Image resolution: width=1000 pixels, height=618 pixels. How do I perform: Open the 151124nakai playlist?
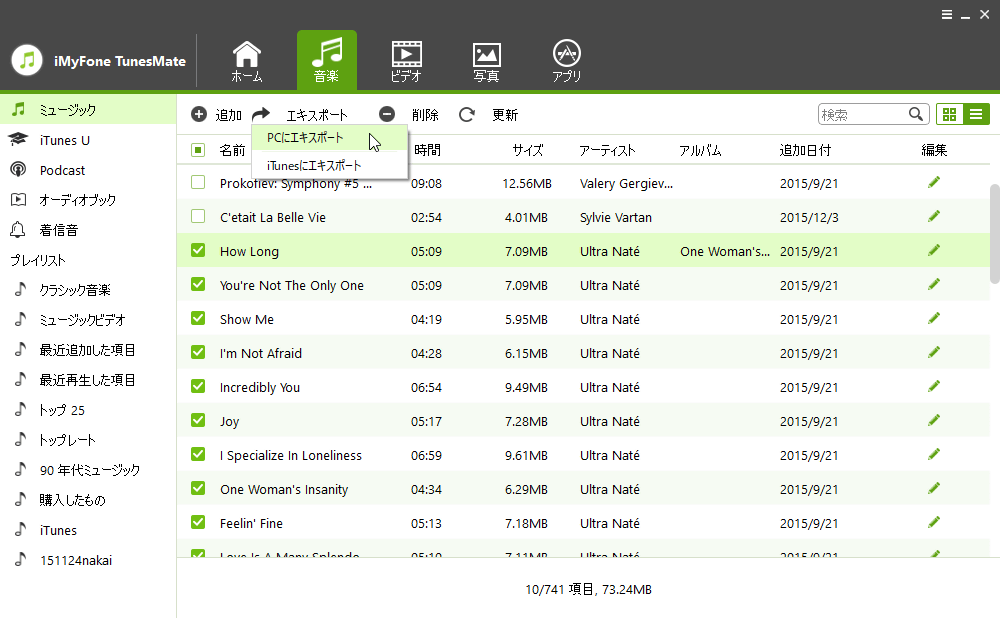pyautogui.click(x=88, y=560)
